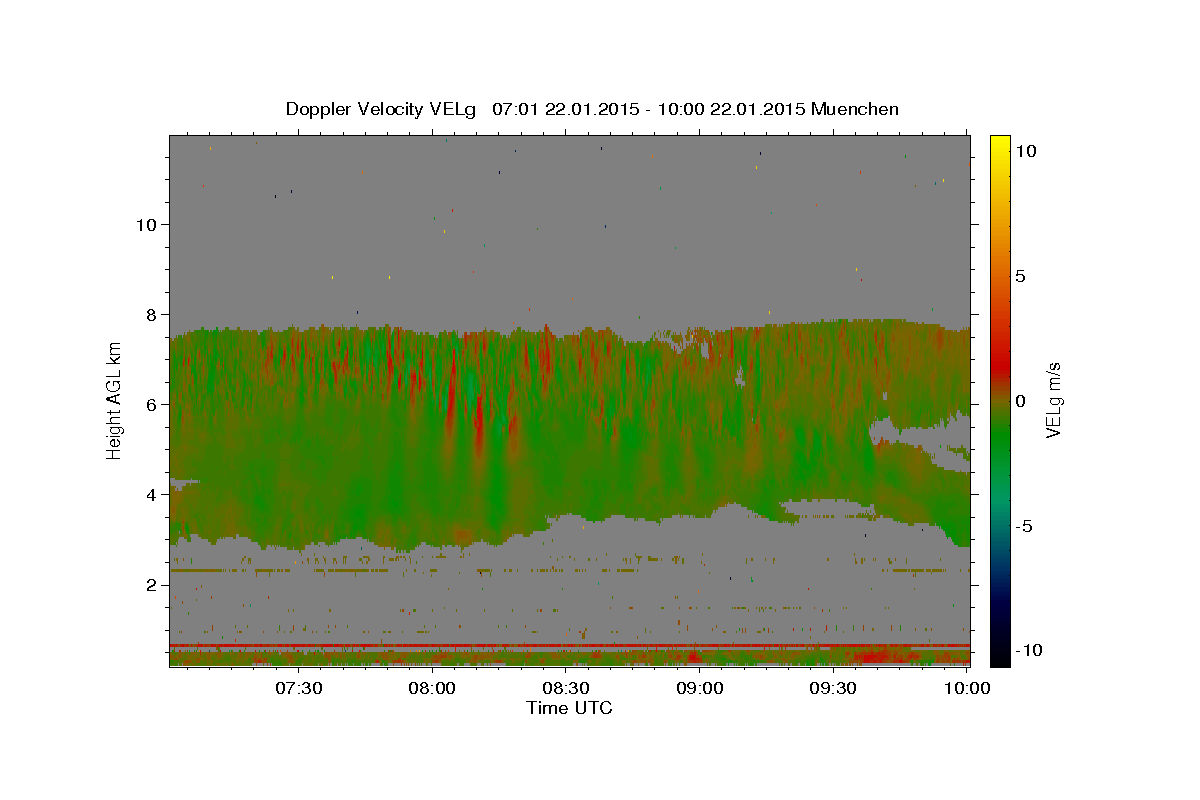The height and width of the screenshot is (800, 1200).
Task: Click the 'Muenchen' location in the title
Action: [855, 109]
